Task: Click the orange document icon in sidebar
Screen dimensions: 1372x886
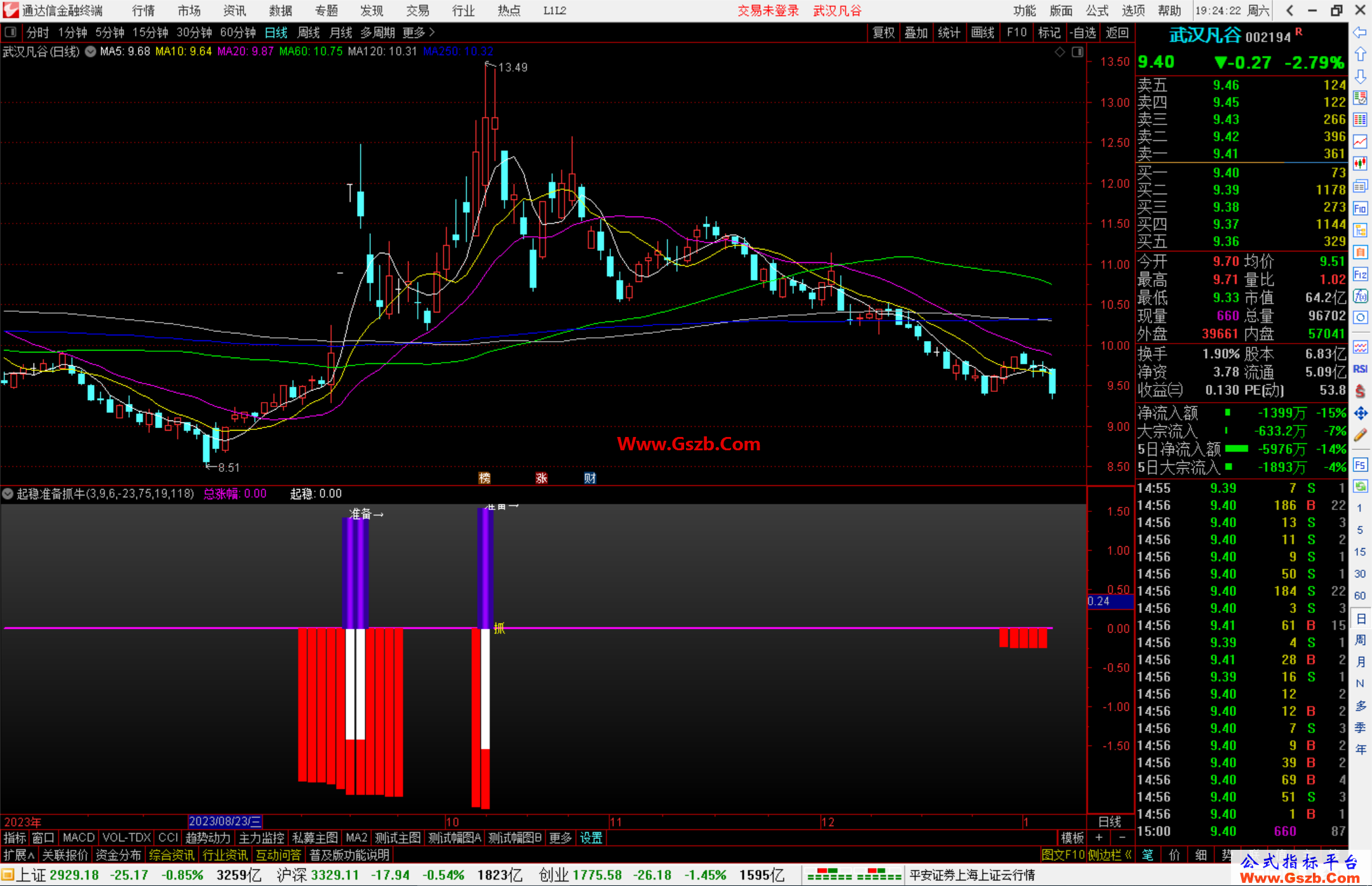Action: click(1360, 252)
